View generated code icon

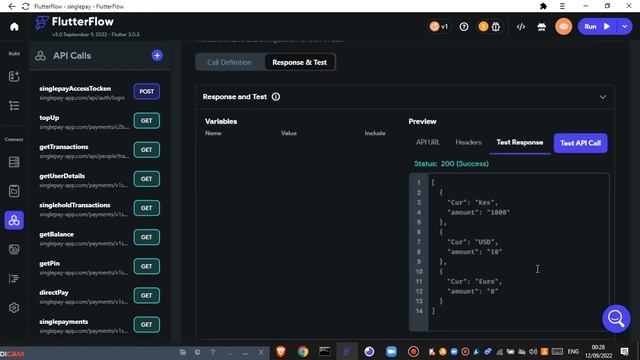click(x=521, y=27)
